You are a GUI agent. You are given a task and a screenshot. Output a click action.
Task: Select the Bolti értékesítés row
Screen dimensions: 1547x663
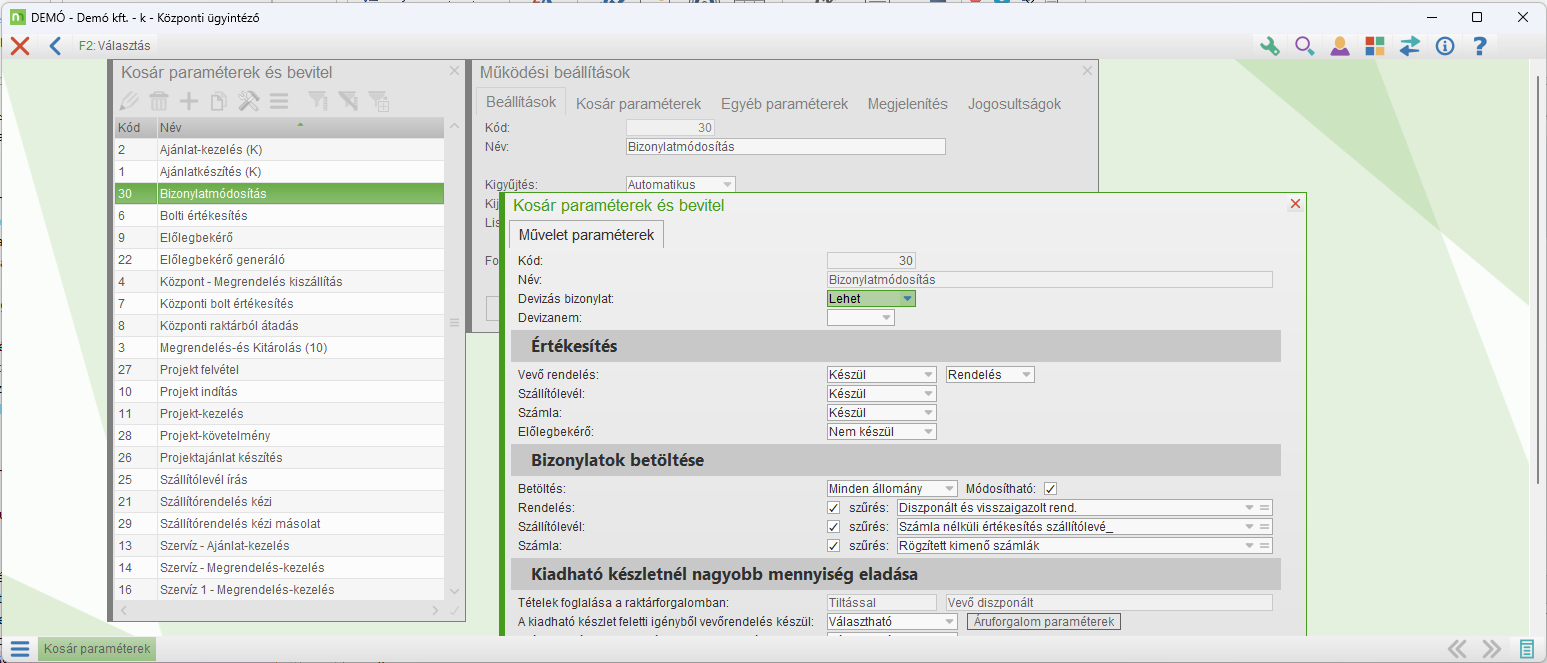coord(279,215)
